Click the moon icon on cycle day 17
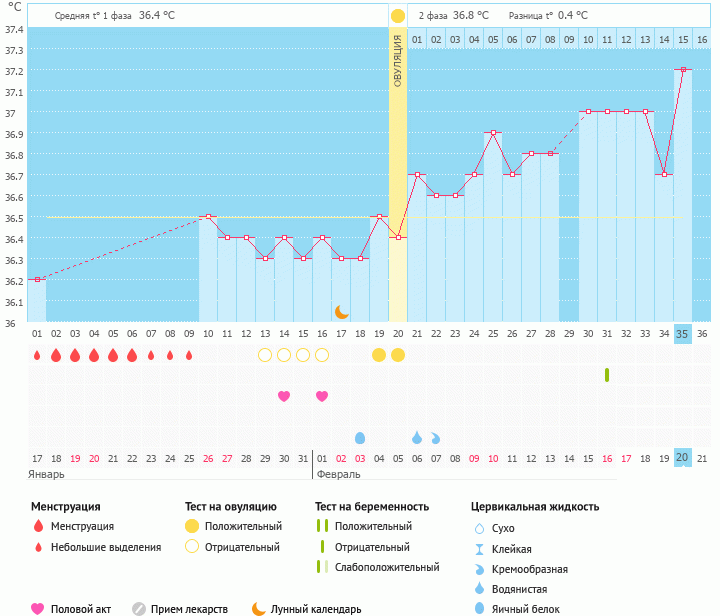This screenshot has height=616, width=720. point(341,312)
